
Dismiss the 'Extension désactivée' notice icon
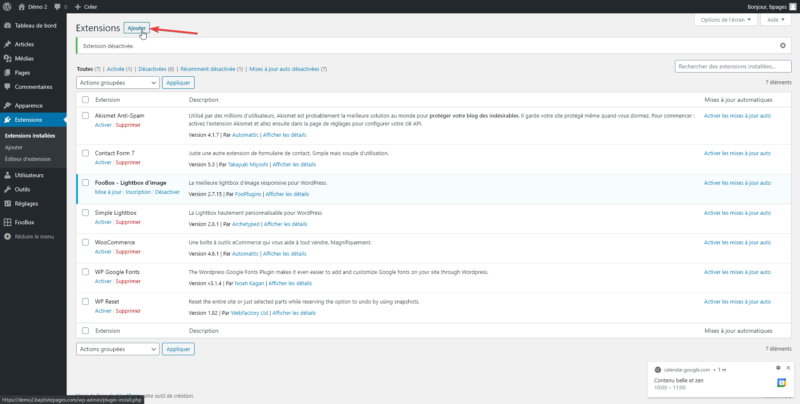[782, 46]
